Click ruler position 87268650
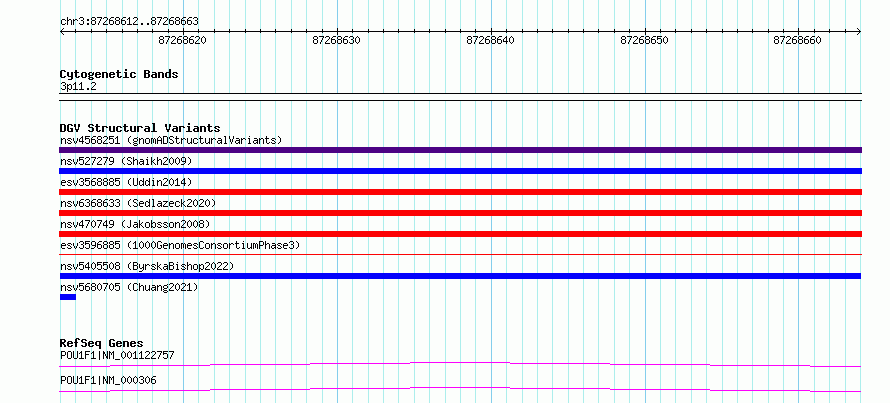The height and width of the screenshot is (403, 890). [x=644, y=40]
